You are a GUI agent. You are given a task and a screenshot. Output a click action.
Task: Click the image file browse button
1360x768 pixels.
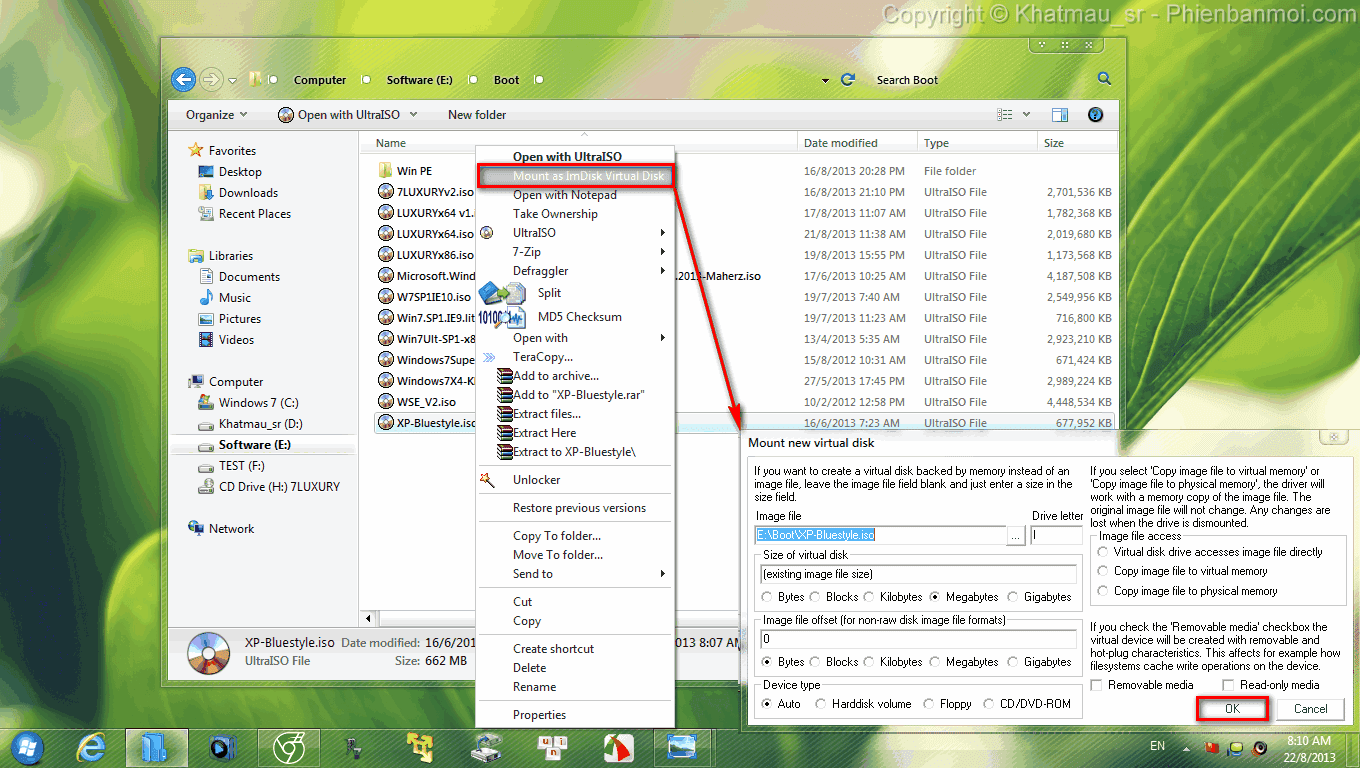click(x=1016, y=536)
